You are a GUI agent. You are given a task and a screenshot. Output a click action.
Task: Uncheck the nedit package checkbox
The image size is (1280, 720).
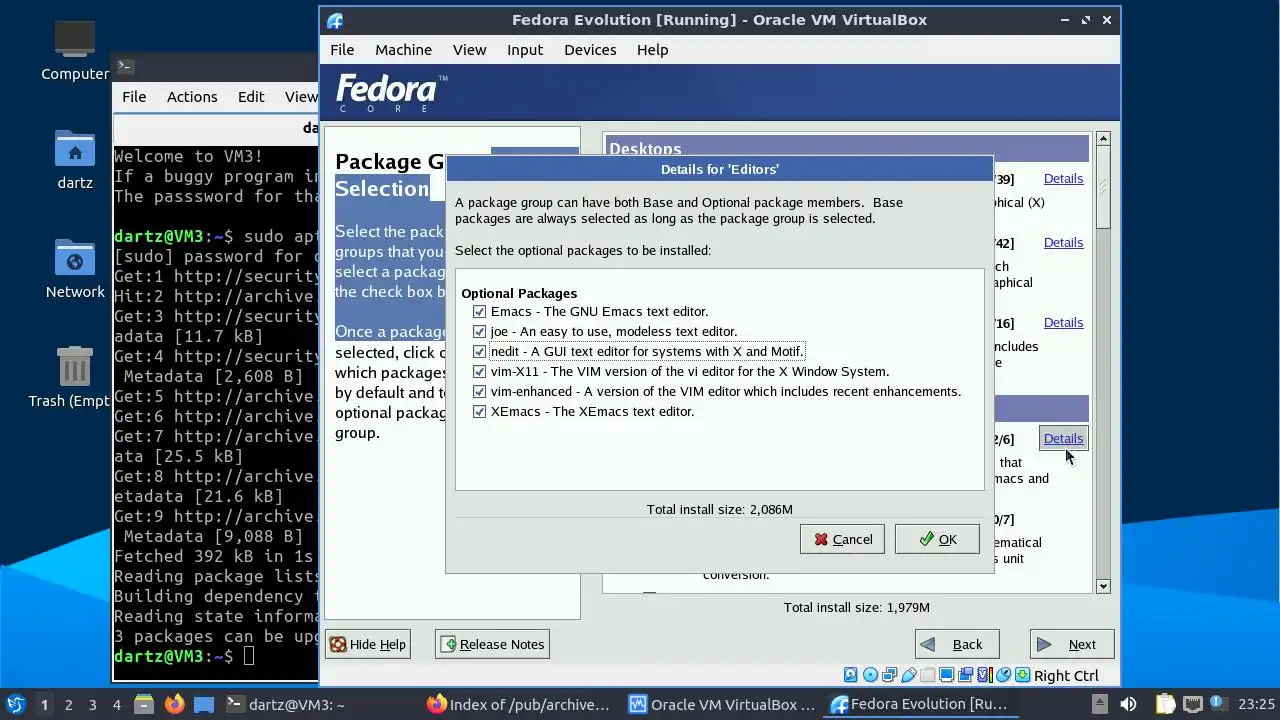[x=479, y=351]
